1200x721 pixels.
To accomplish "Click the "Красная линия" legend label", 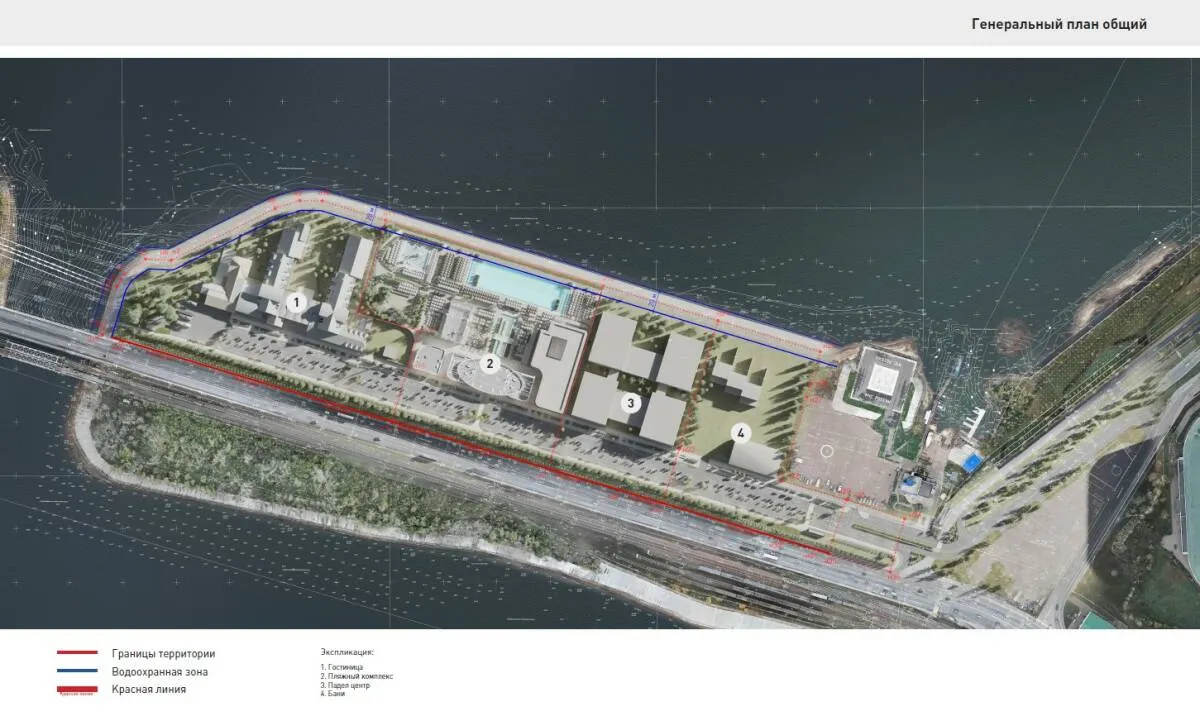I will tap(148, 689).
